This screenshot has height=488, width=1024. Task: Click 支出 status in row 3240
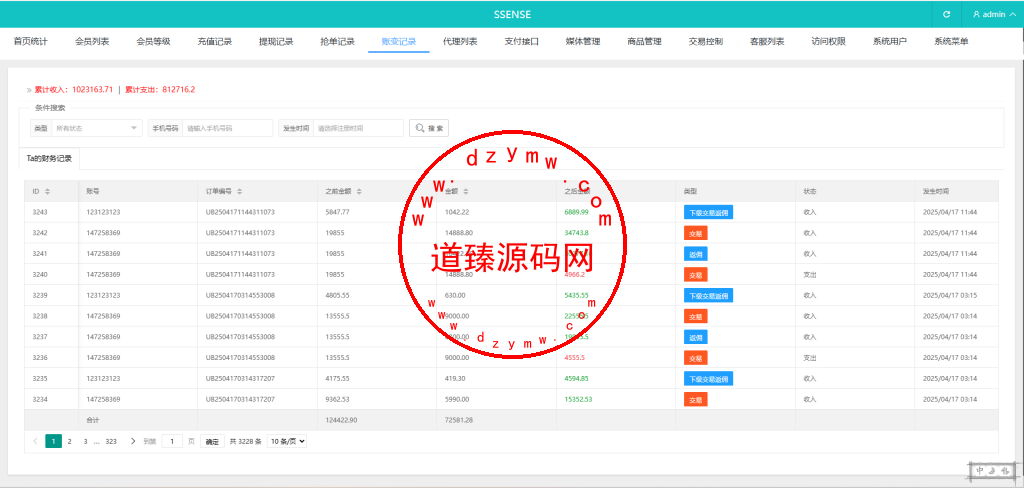pos(810,275)
